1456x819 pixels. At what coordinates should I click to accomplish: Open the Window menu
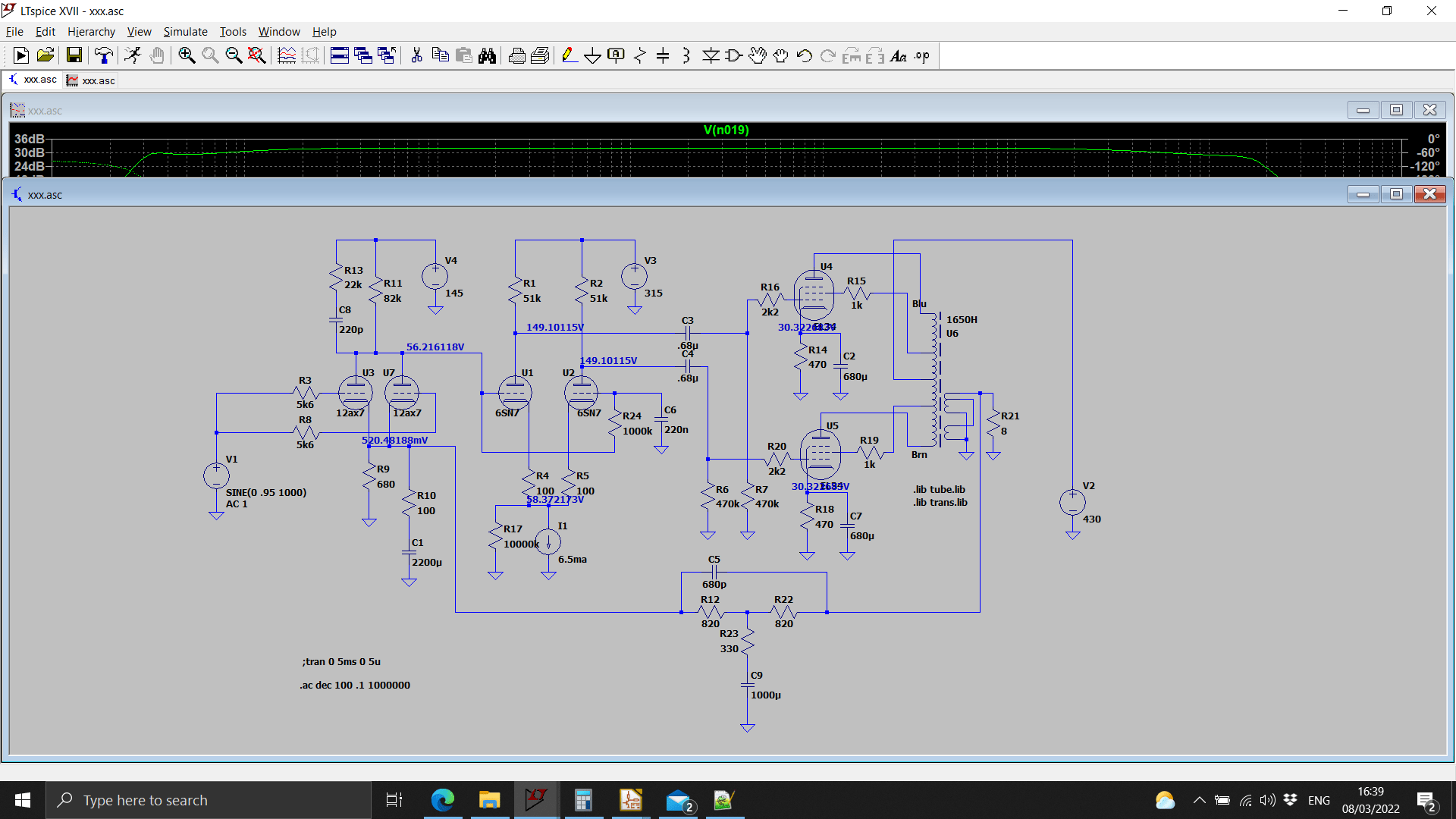279,31
